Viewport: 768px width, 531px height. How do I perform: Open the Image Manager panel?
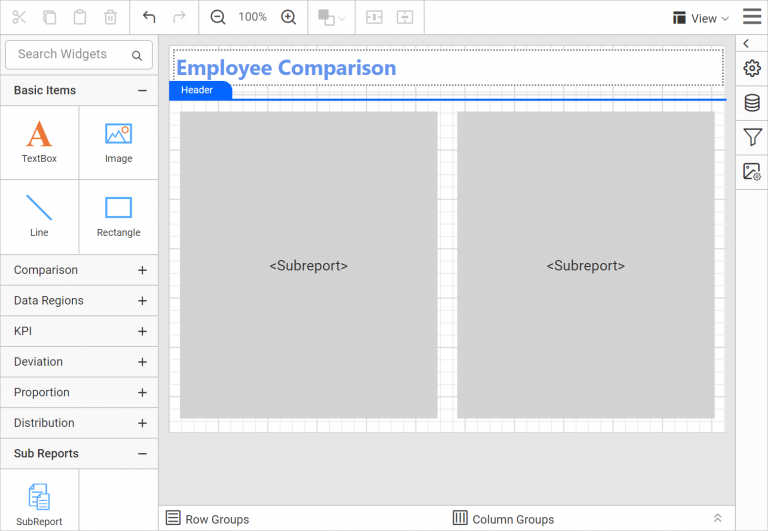752,172
